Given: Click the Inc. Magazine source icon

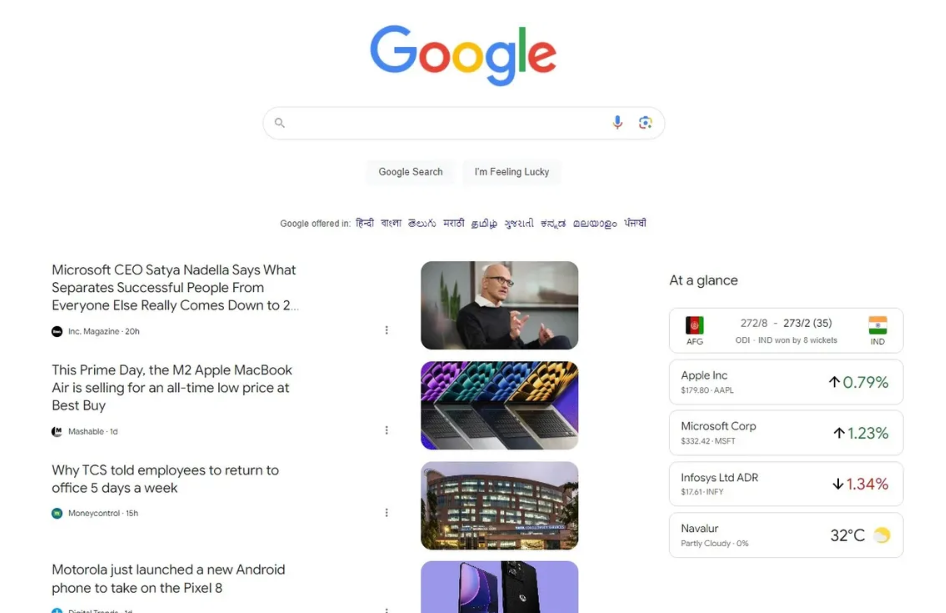Looking at the screenshot, I should coord(57,331).
